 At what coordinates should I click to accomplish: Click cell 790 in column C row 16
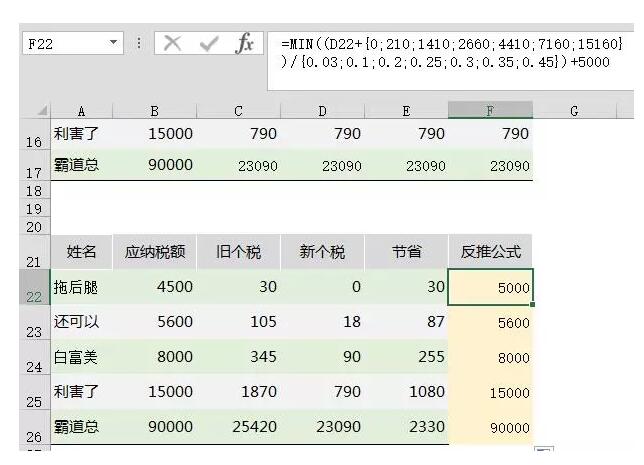click(238, 134)
